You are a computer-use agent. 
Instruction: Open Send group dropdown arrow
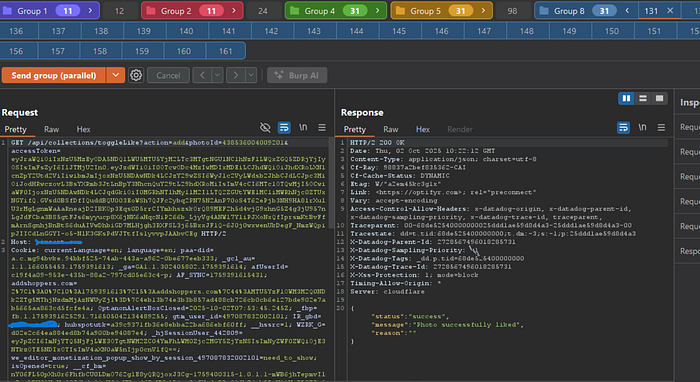coord(116,75)
